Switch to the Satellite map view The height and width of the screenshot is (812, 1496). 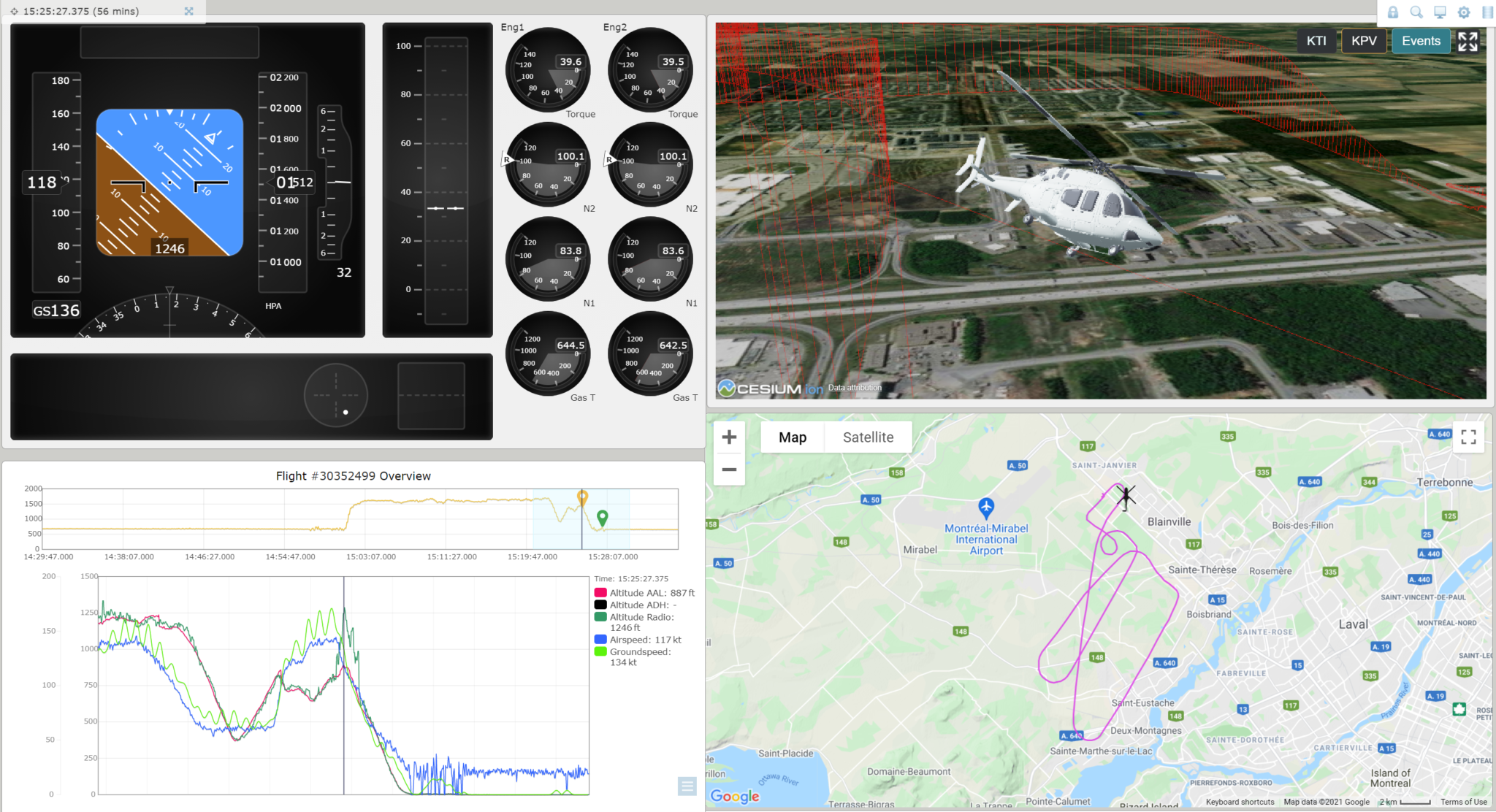point(868,437)
